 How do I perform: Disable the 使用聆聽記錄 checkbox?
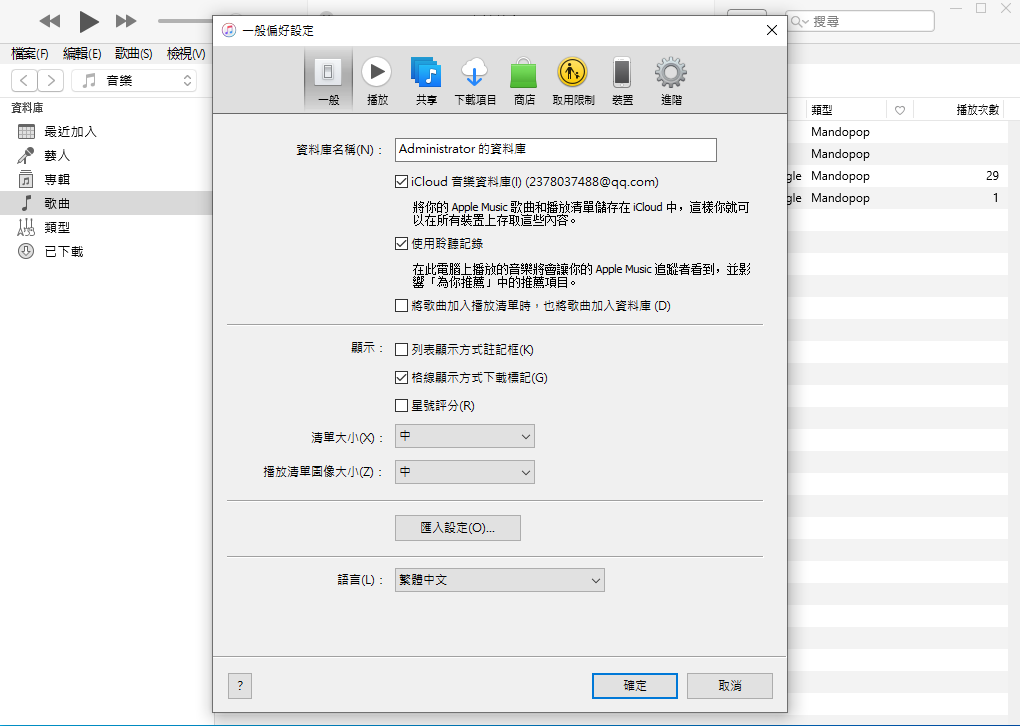click(x=402, y=243)
